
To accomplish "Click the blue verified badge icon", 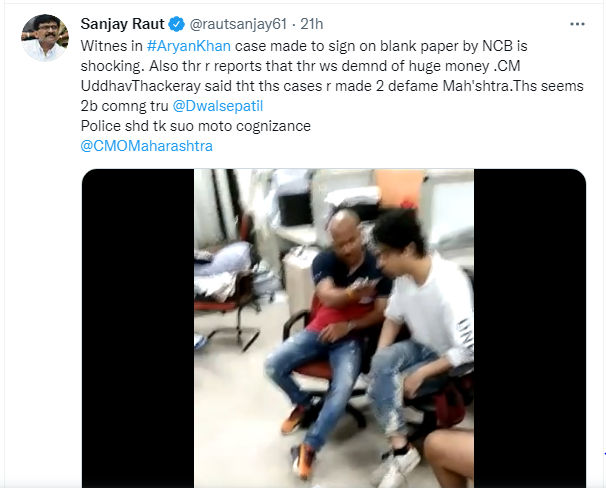I will 177,24.
